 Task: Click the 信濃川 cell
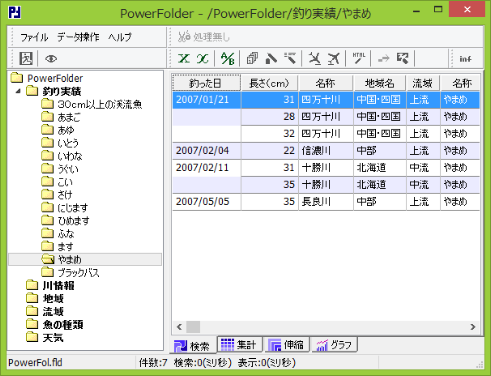point(326,151)
